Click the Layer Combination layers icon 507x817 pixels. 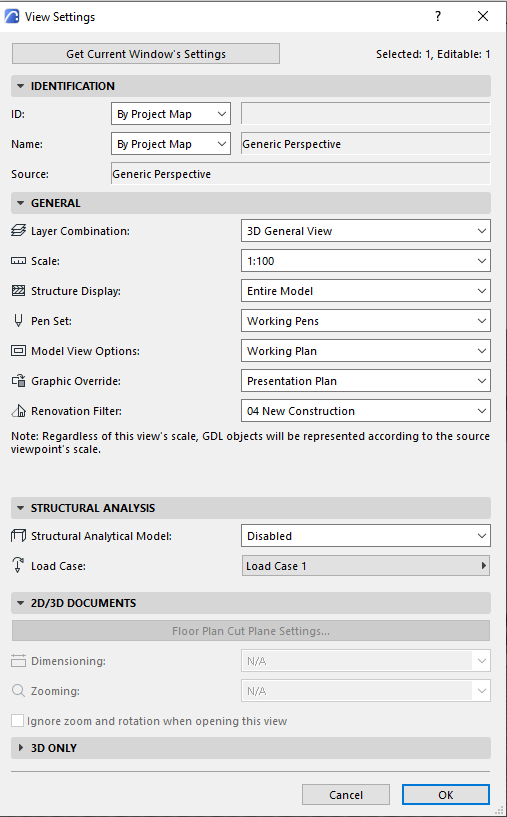(18, 231)
